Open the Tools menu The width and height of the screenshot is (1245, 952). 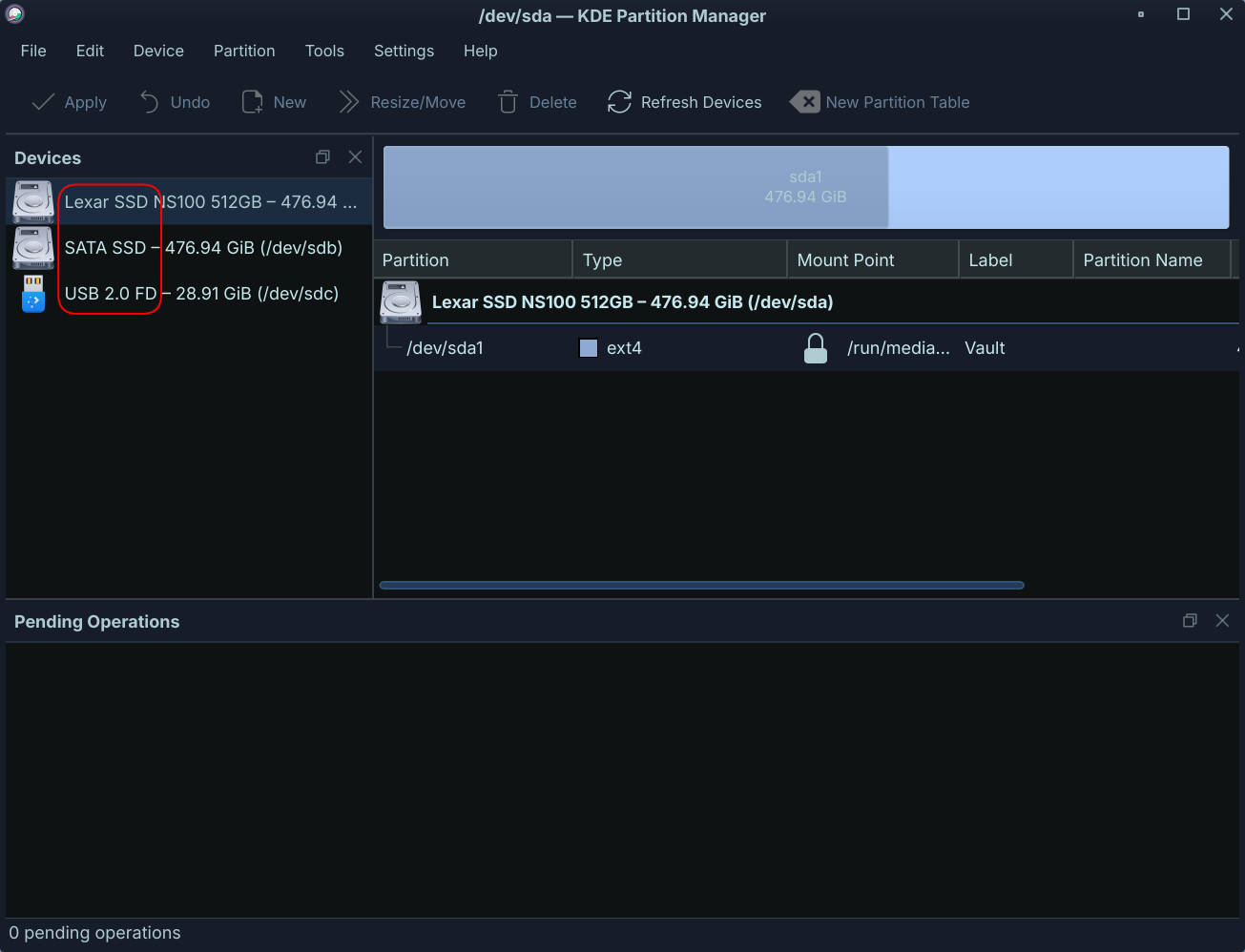point(324,51)
